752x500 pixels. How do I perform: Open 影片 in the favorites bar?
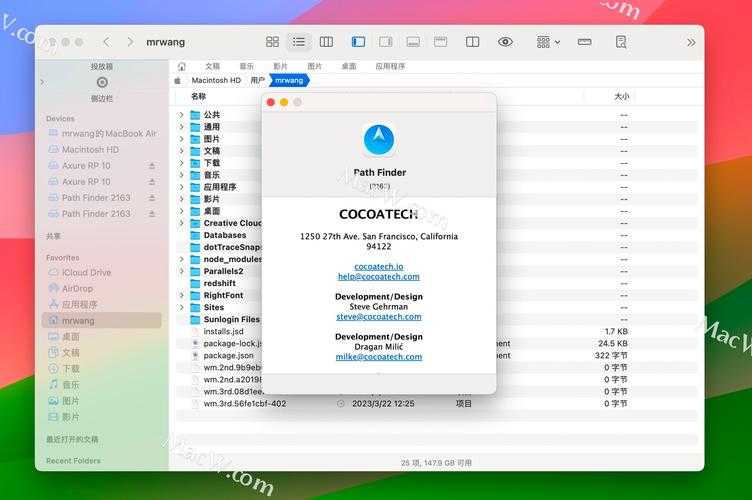pos(281,66)
